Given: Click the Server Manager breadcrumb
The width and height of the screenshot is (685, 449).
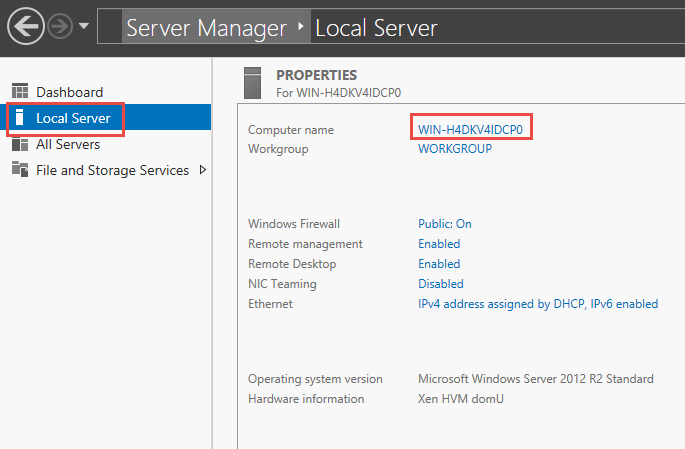Looking at the screenshot, I should [206, 28].
